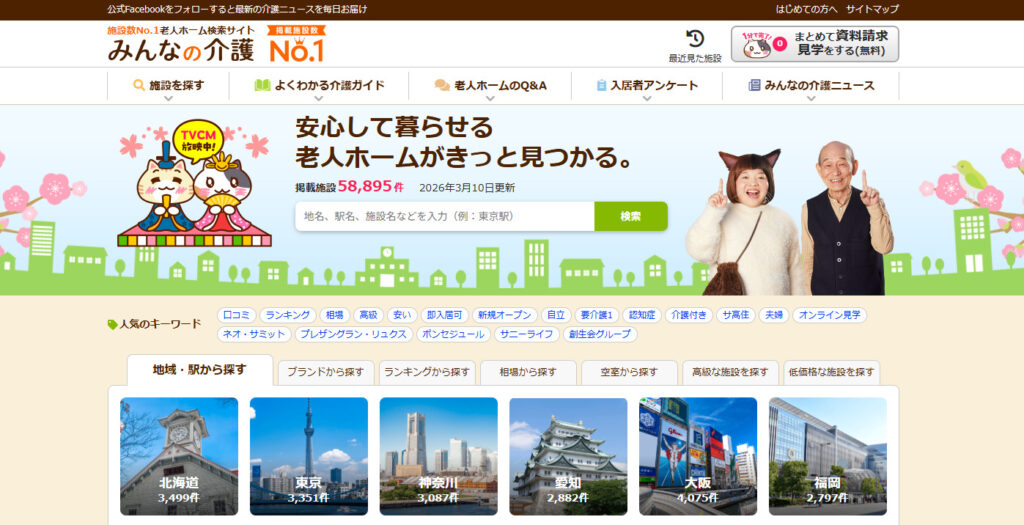Viewport: 1024px width, 525px height.
Task: Click the speech bubble icon for 老人ホームのQ&A
Action: click(441, 86)
